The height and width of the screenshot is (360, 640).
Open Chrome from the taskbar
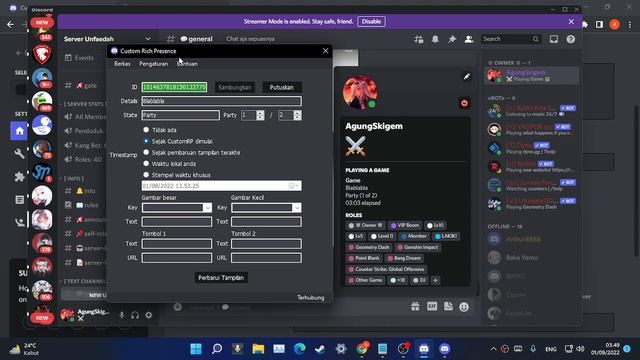click(x=362, y=349)
